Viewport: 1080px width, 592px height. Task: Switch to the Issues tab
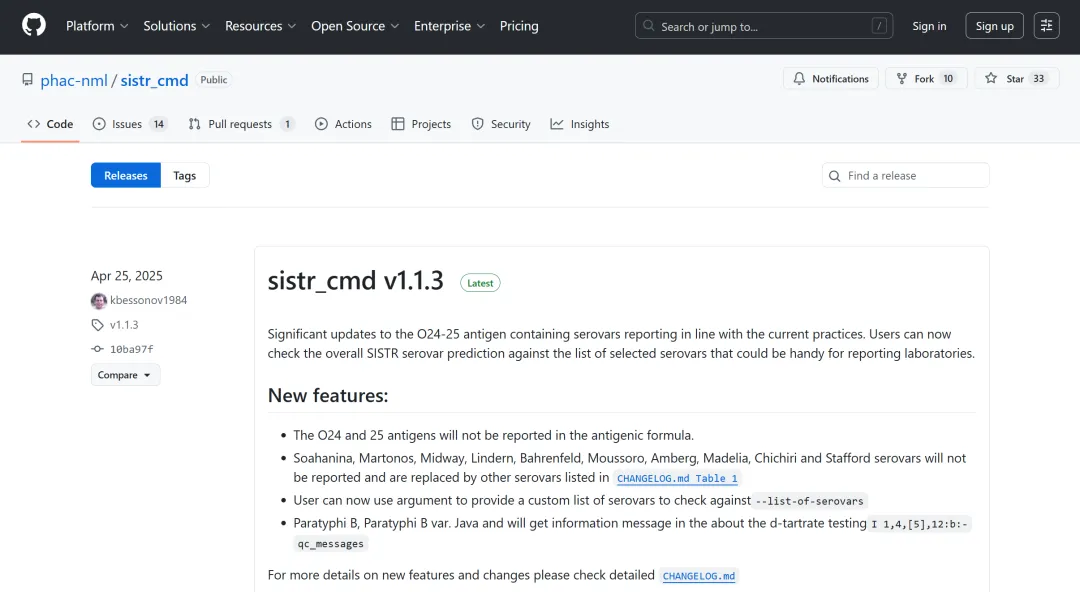tap(130, 124)
